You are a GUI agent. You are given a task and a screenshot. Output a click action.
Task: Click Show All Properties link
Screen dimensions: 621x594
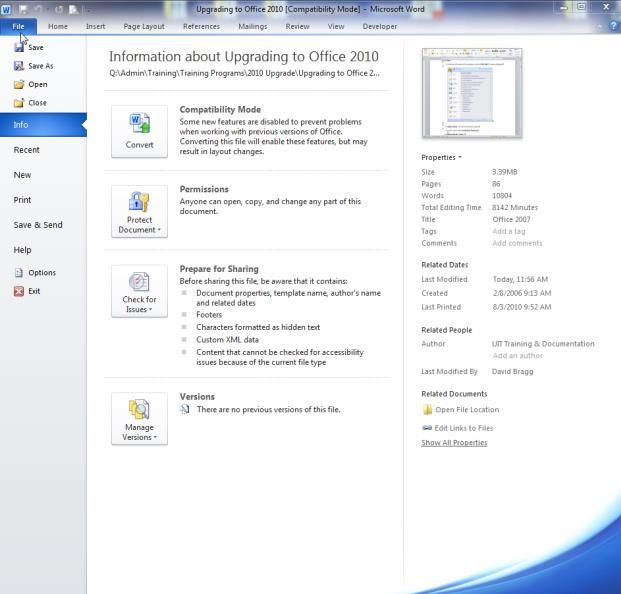454,443
